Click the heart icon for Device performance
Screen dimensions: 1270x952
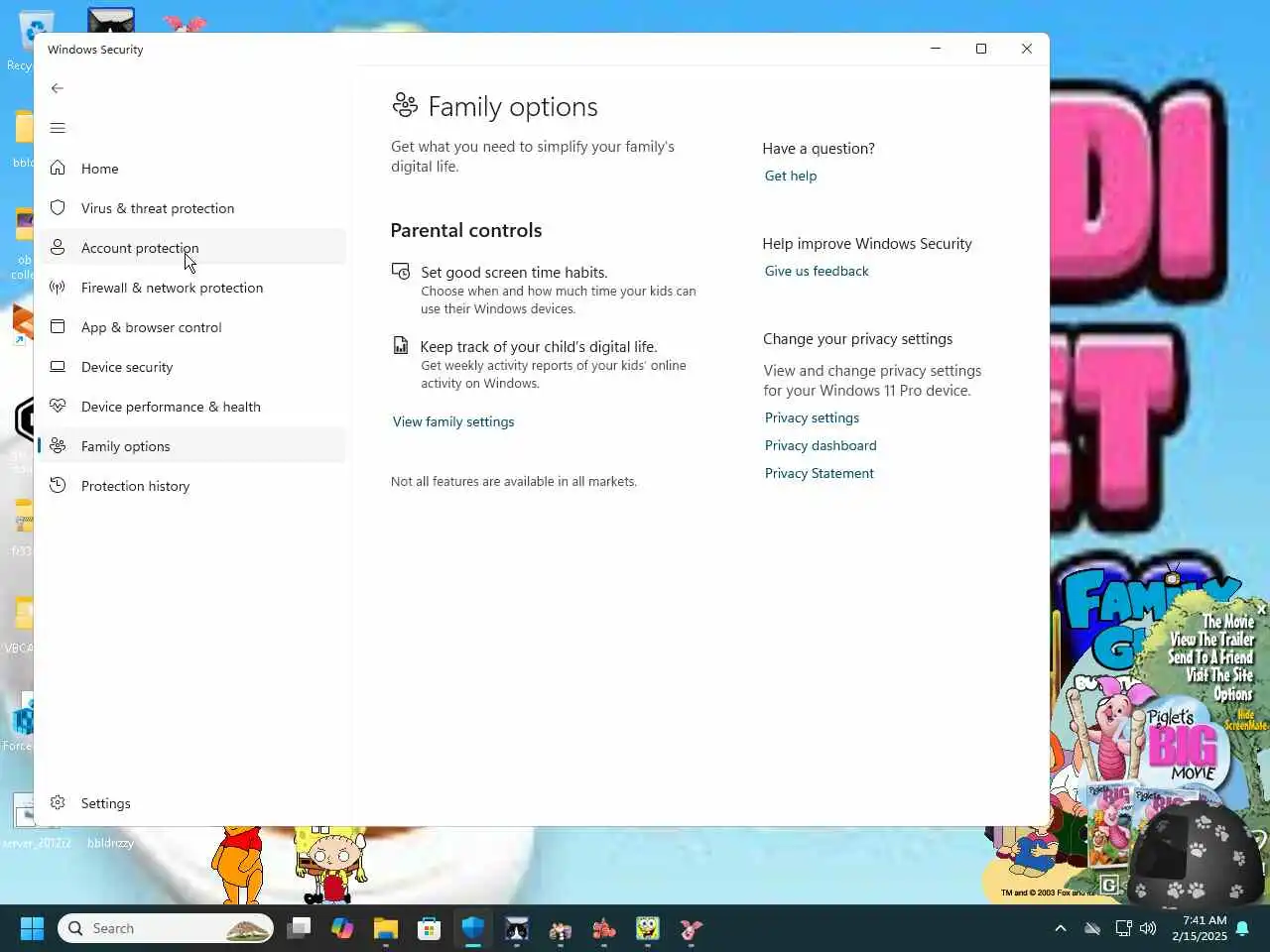[x=58, y=406]
